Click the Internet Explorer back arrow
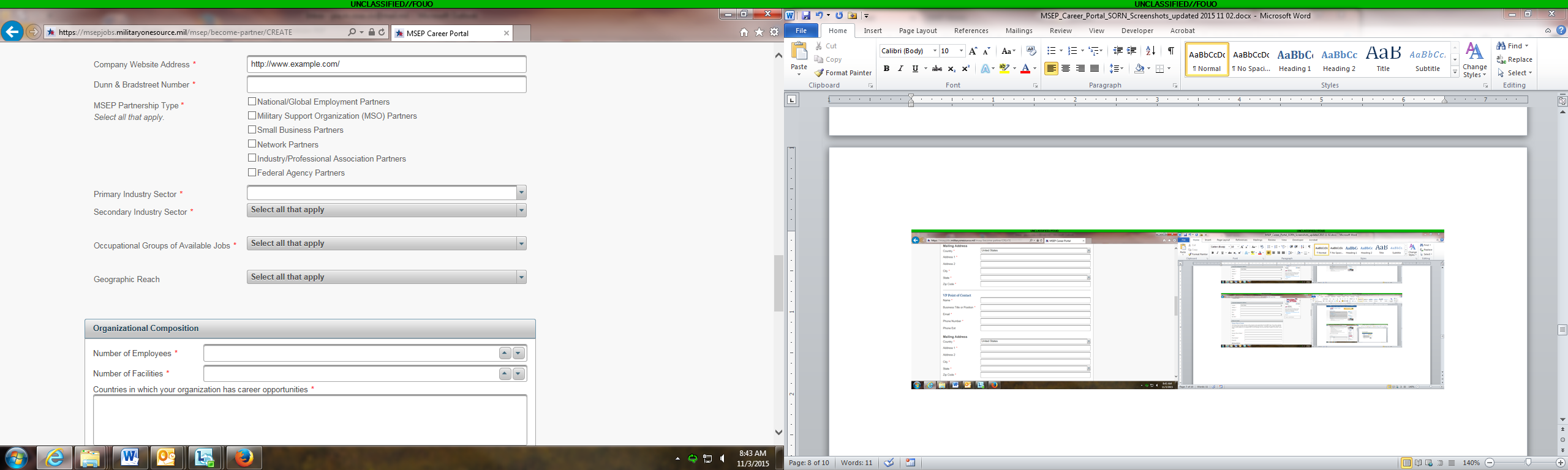 (x=12, y=32)
